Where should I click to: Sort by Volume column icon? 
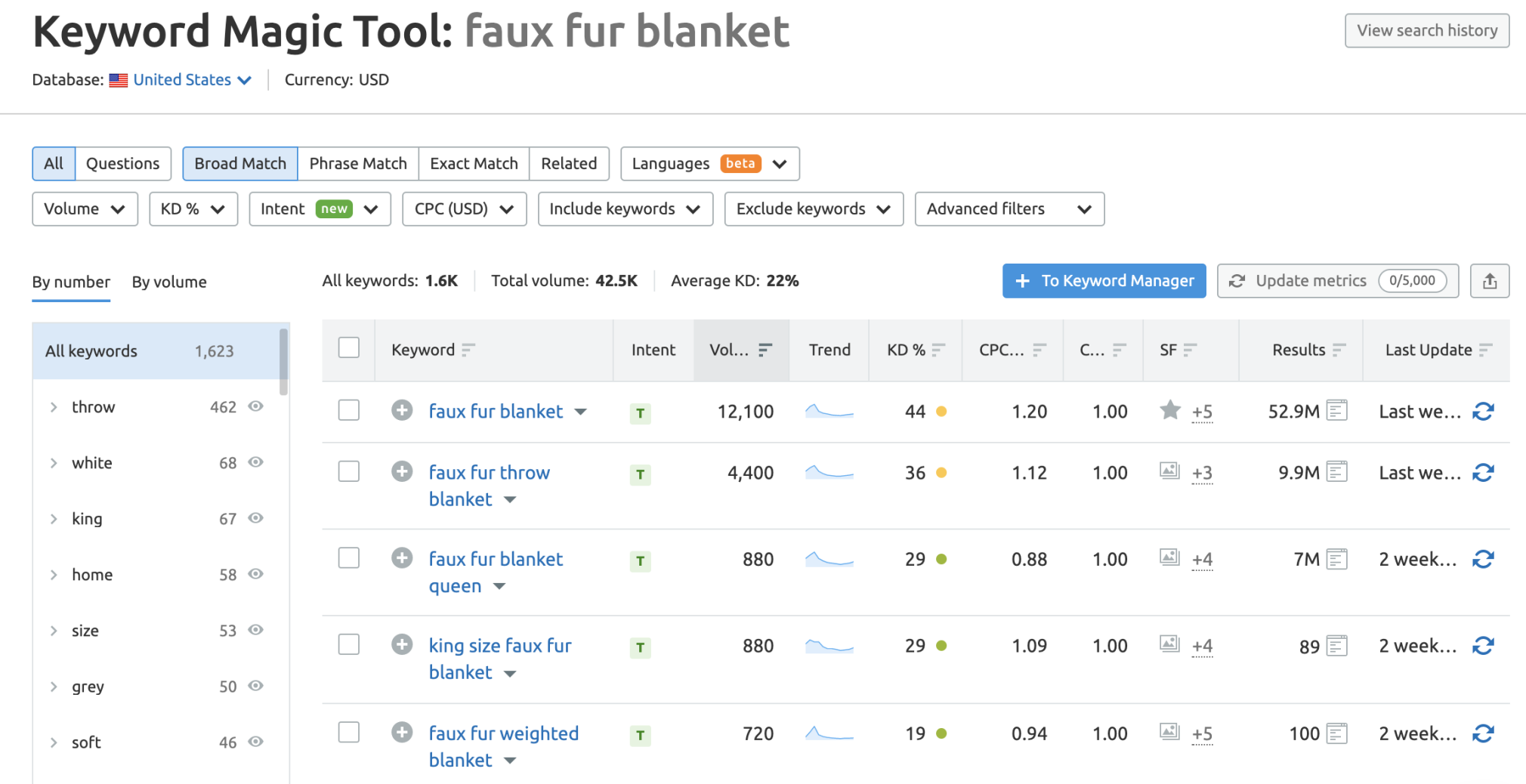(x=765, y=349)
